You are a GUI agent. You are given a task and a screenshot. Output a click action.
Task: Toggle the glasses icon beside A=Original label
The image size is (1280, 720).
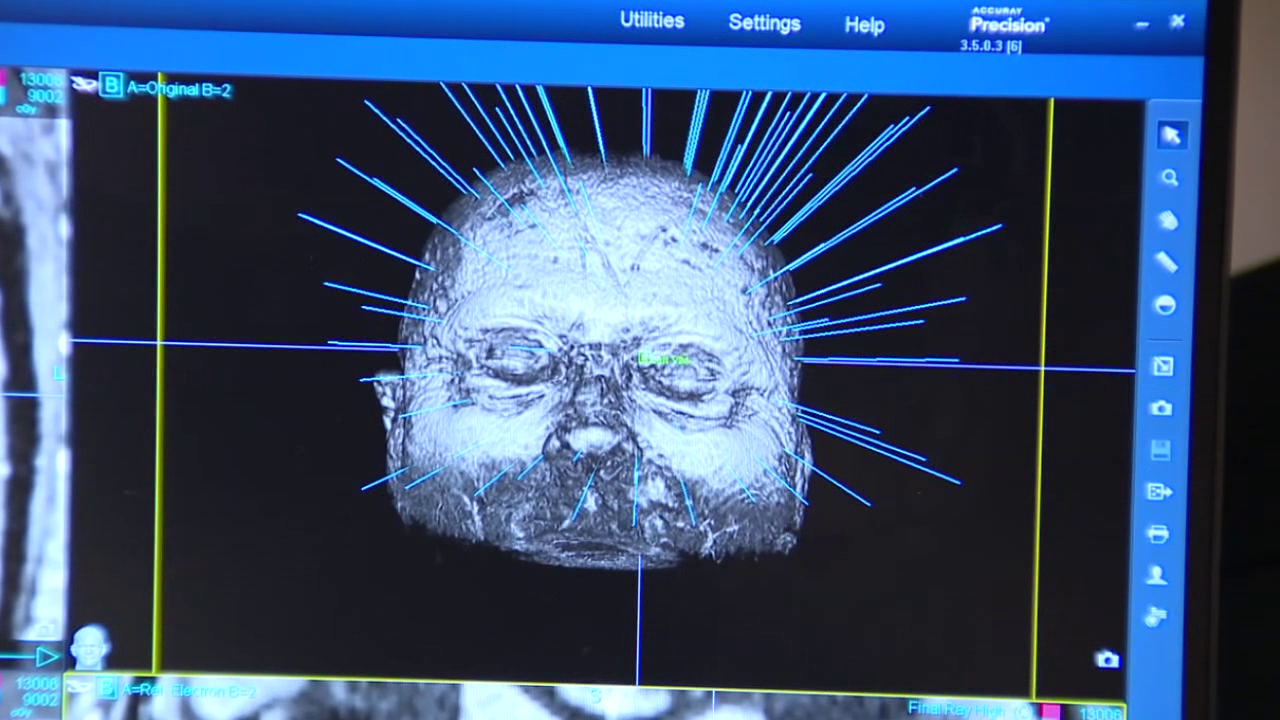[x=83, y=85]
